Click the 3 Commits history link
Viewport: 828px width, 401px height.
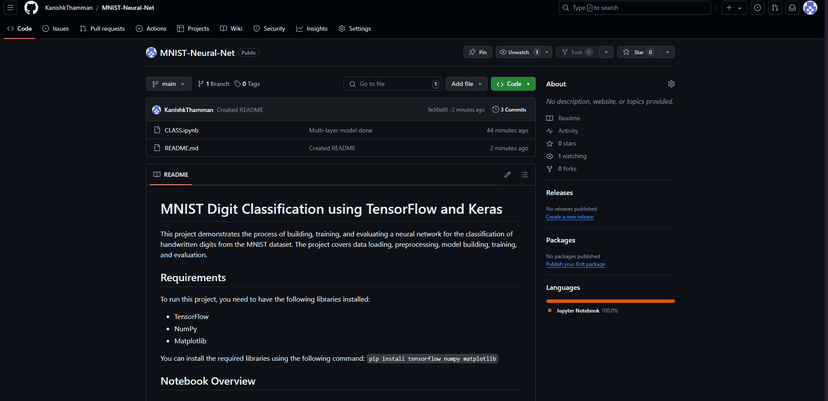(510, 110)
